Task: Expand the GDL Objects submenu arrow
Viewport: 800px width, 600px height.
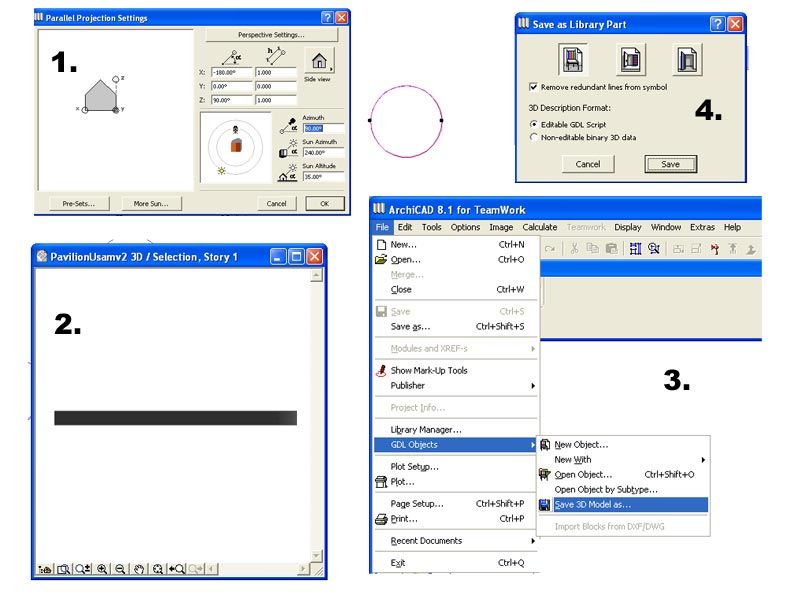Action: (533, 445)
